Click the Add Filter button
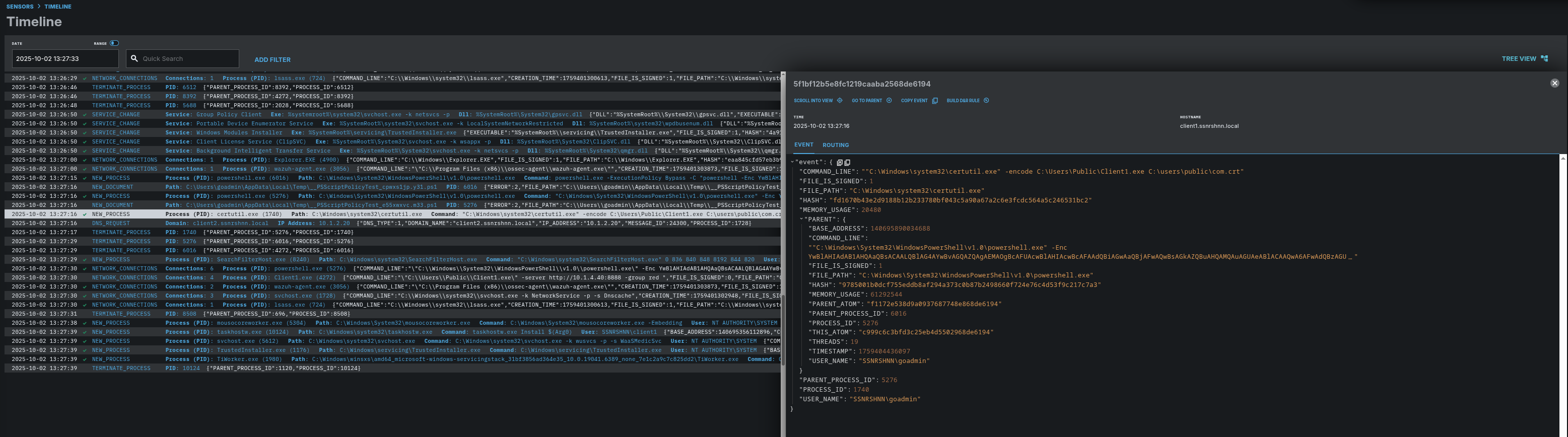1568x437 pixels. [x=272, y=59]
